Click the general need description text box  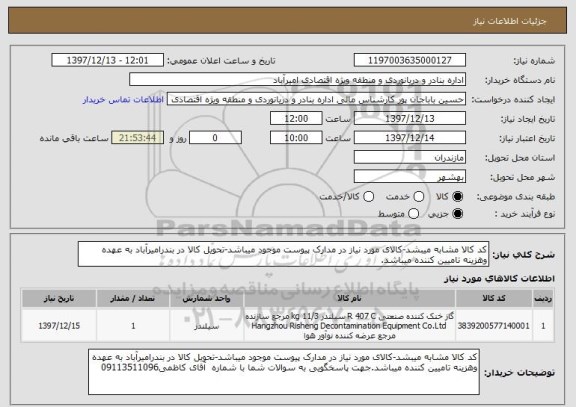pos(283,254)
